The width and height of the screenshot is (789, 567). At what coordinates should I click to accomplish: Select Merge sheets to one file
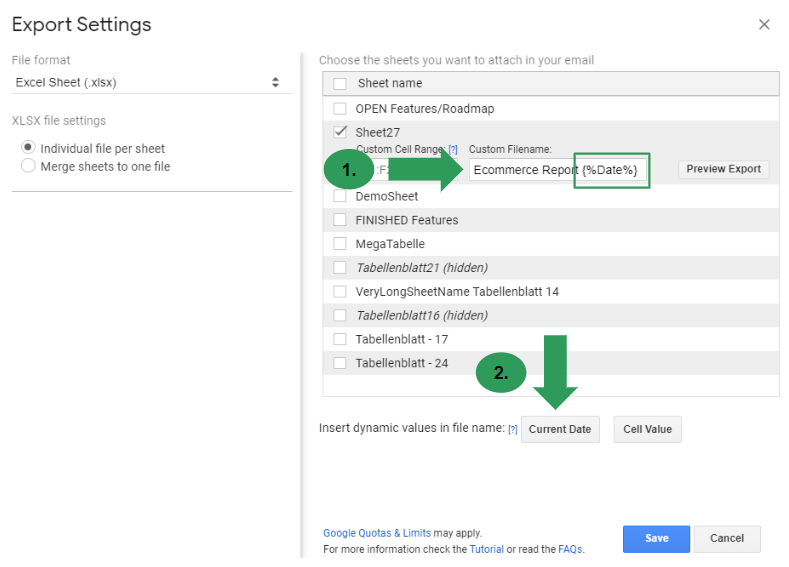pyautogui.click(x=28, y=166)
